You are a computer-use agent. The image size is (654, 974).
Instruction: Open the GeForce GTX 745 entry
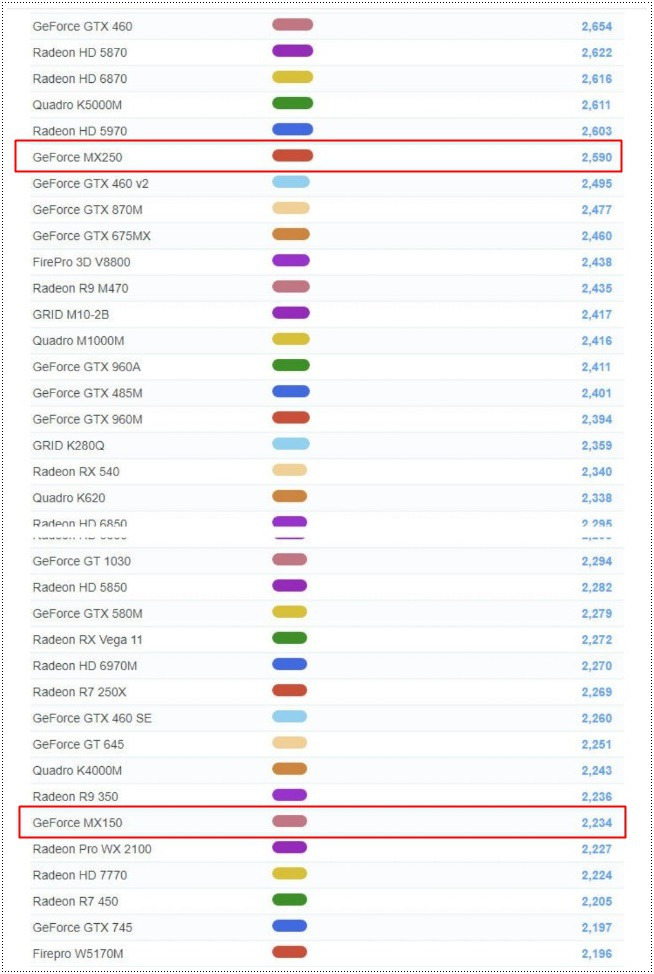click(82, 927)
